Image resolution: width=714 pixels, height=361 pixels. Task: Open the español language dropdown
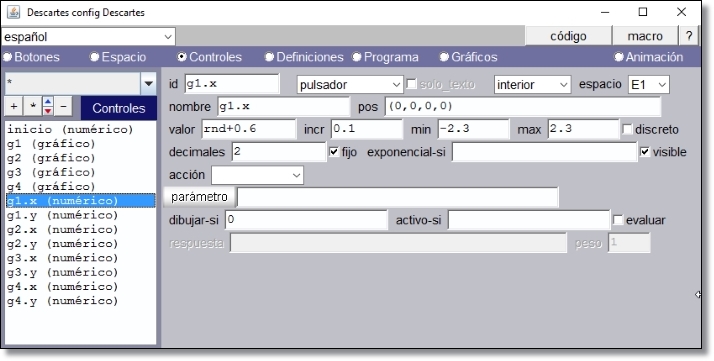[88, 37]
